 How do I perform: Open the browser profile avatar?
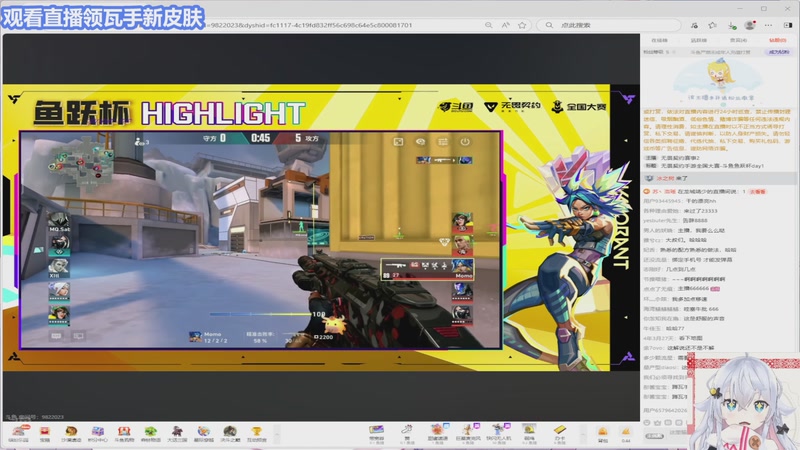749,25
